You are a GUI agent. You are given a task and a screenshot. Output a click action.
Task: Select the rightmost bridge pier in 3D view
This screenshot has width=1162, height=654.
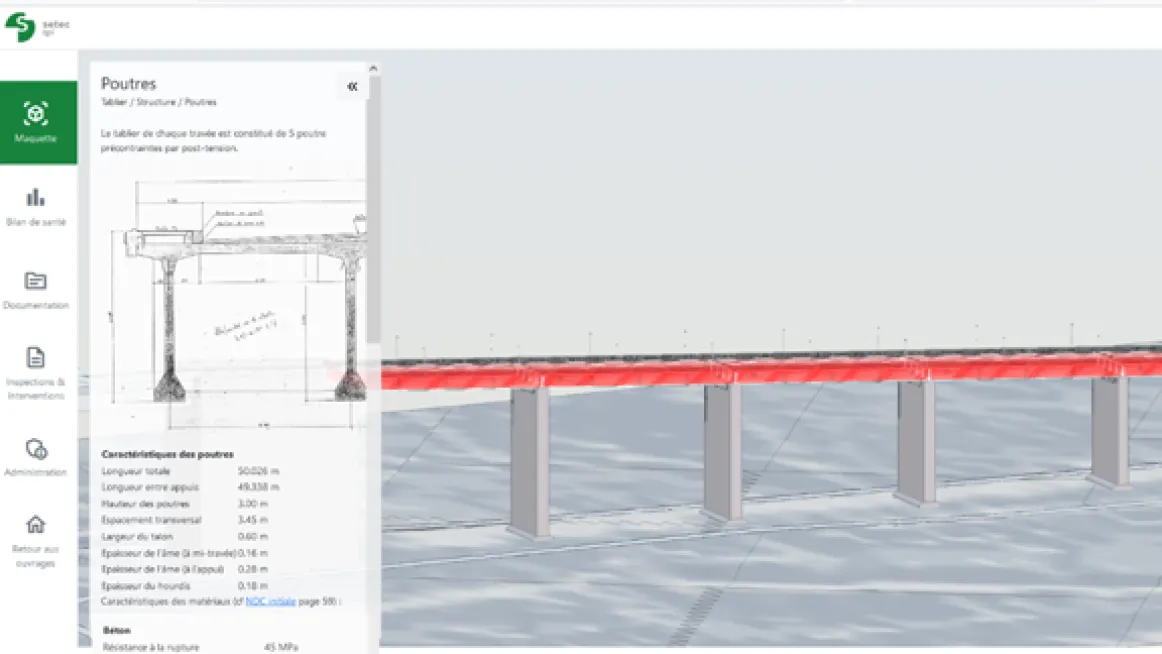coord(1109,430)
